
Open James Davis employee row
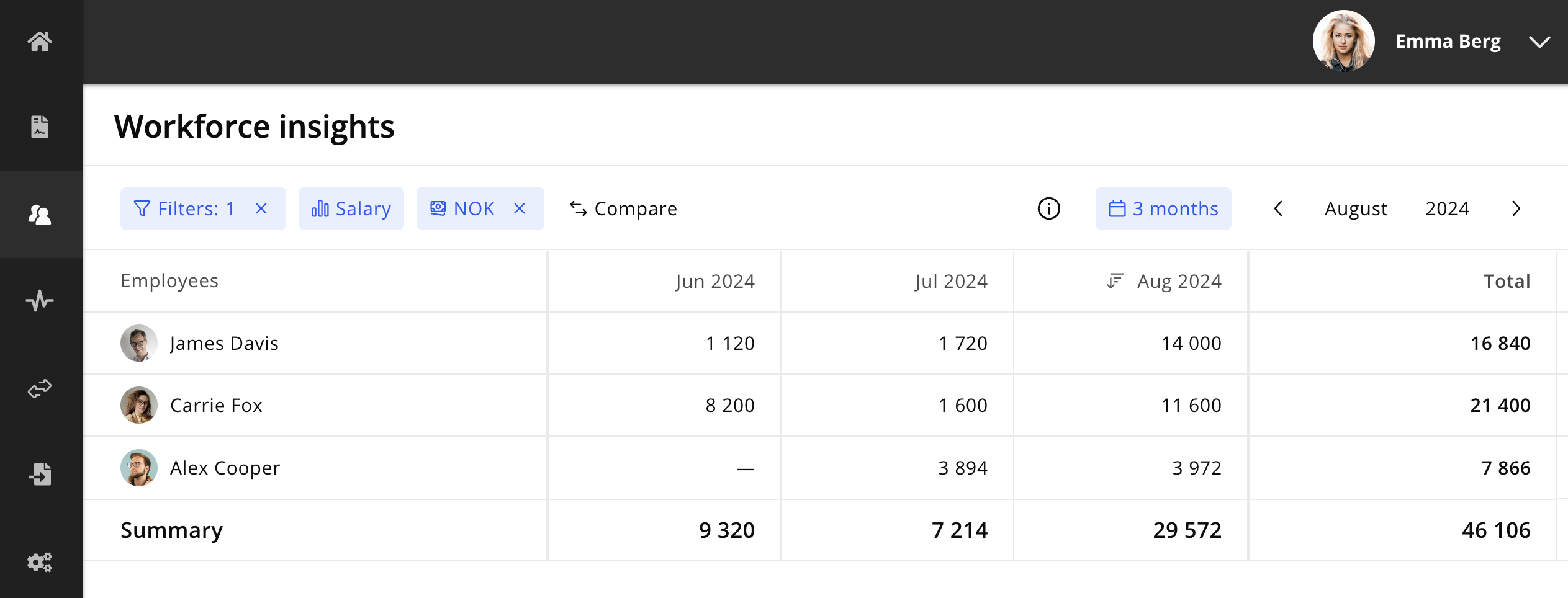[224, 344]
